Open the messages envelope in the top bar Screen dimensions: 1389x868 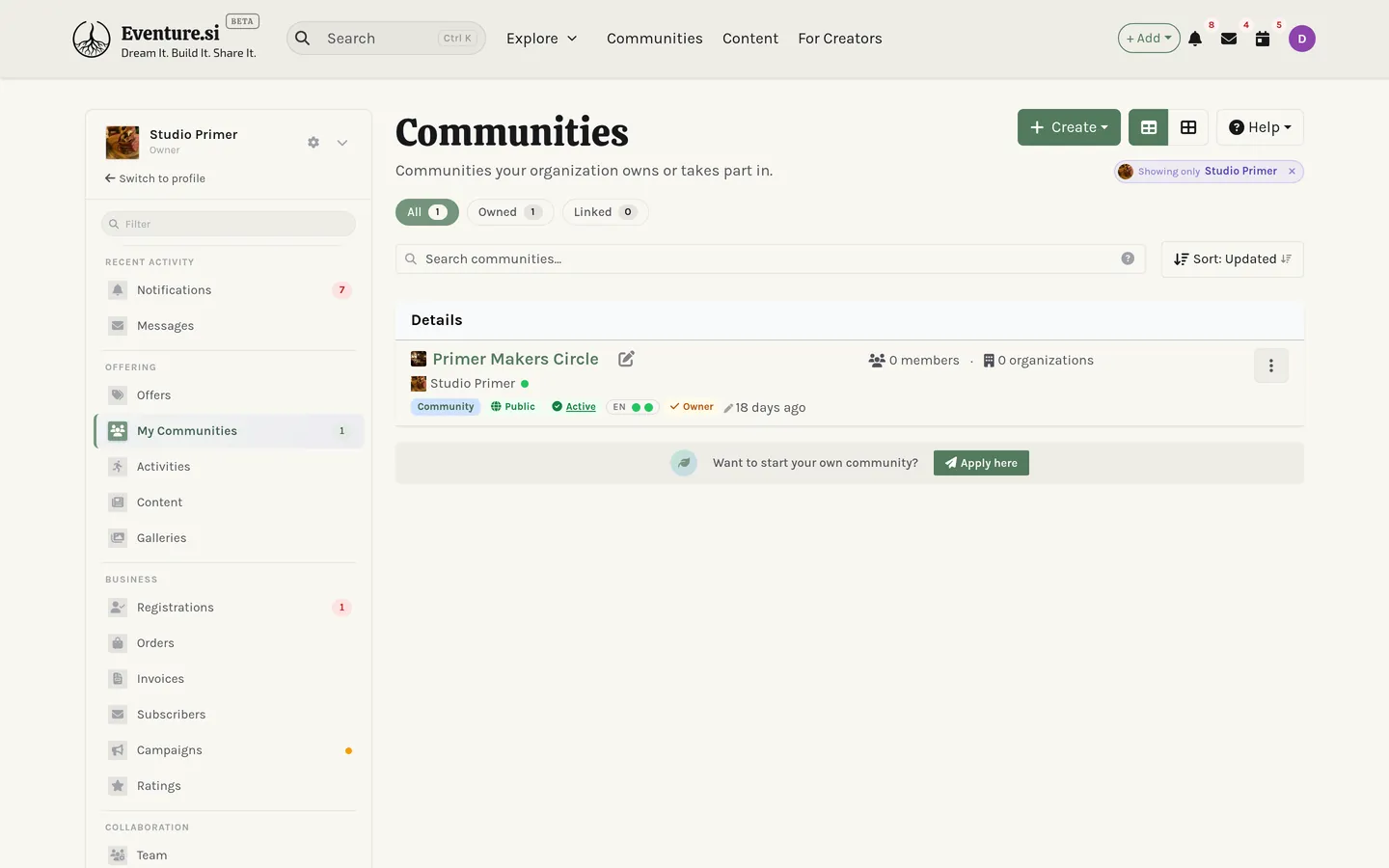pos(1229,39)
